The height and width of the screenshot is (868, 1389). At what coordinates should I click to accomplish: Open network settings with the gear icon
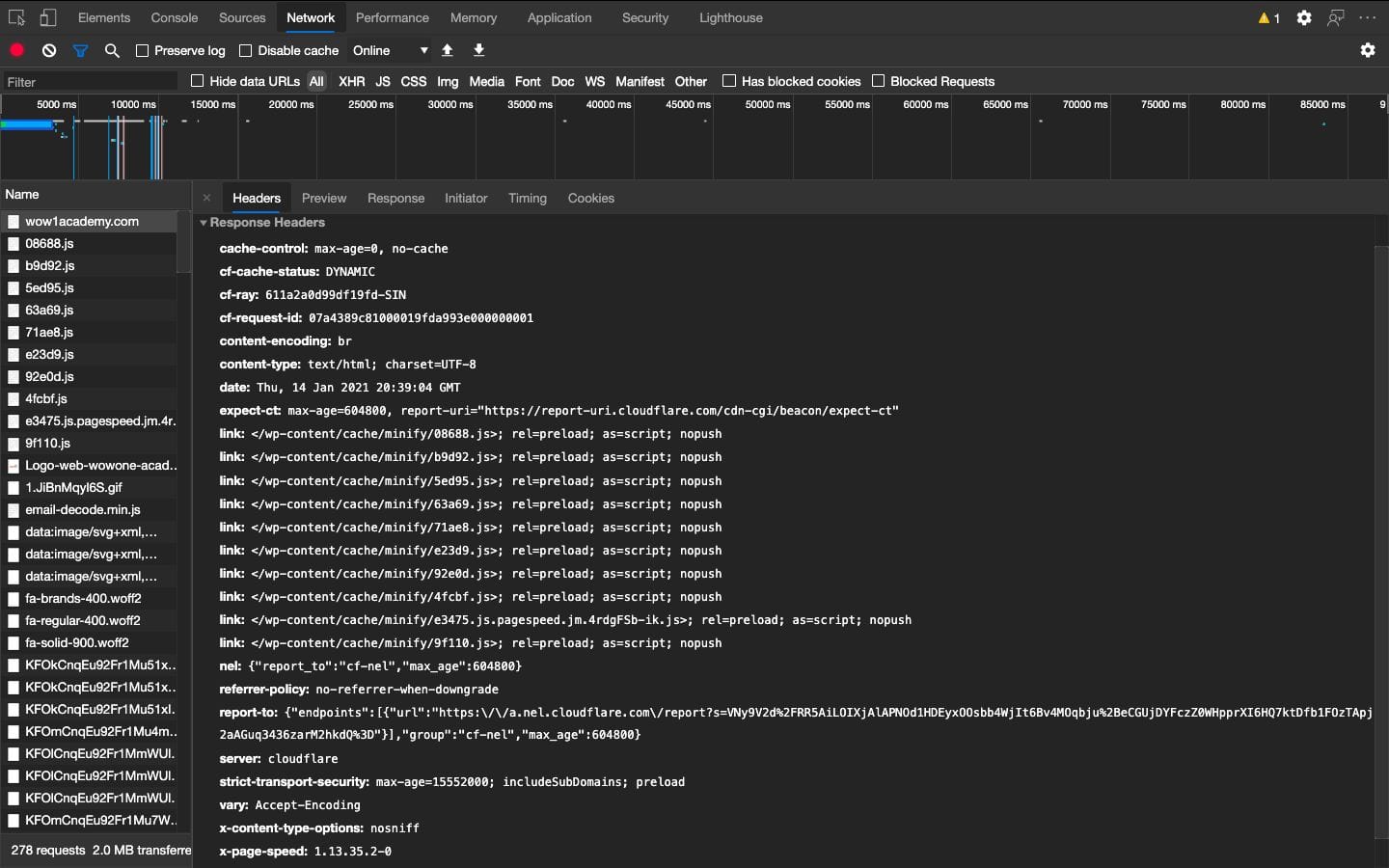click(1367, 50)
